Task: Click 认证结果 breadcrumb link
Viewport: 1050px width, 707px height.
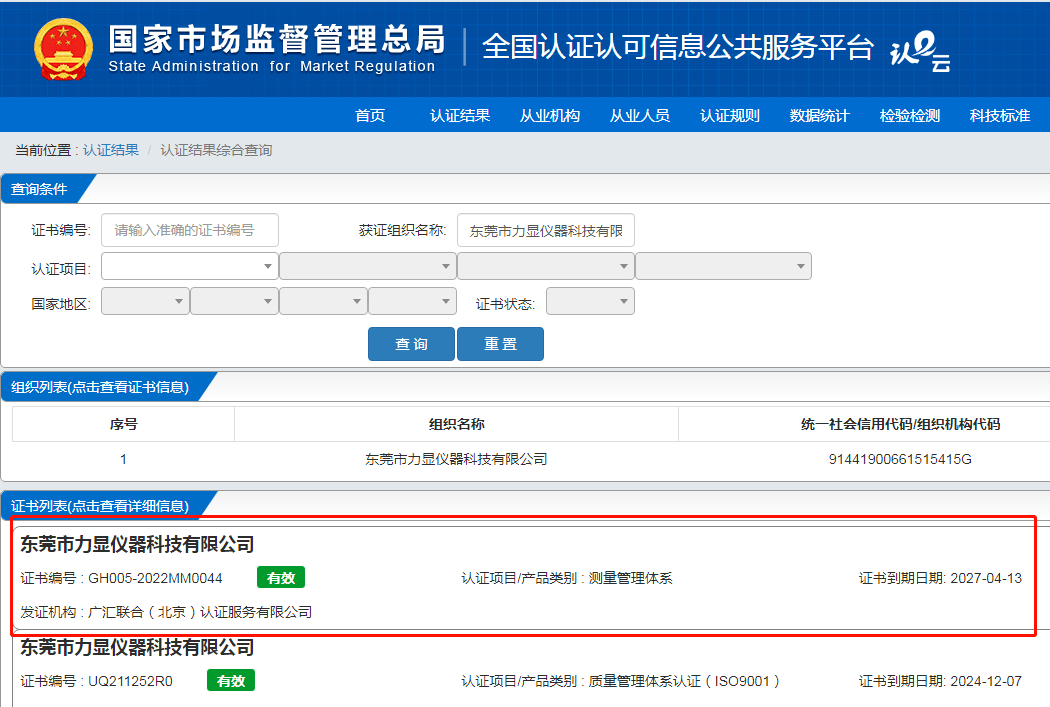Action: click(x=110, y=150)
